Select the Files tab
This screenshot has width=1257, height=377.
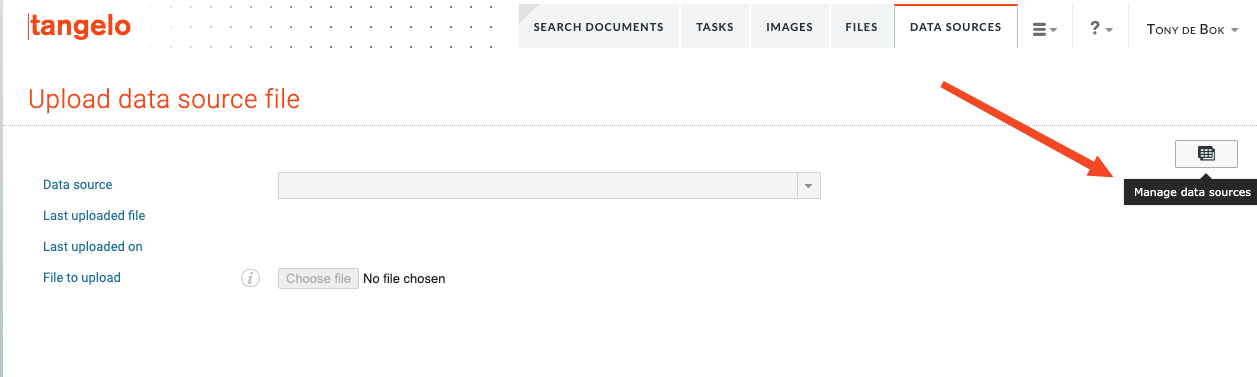click(861, 27)
